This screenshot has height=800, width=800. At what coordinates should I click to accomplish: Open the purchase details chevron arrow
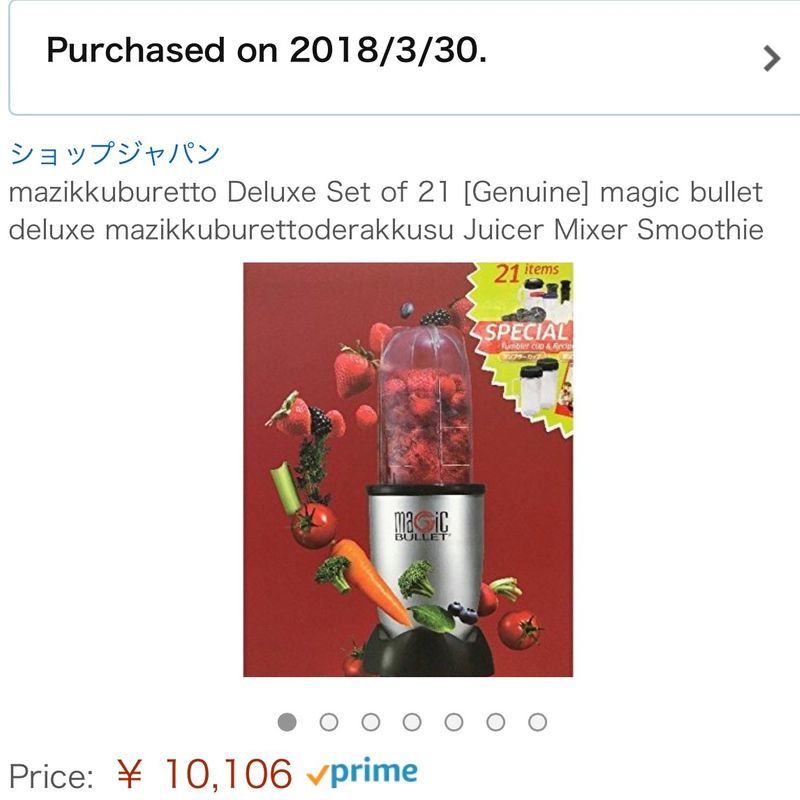[x=771, y=58]
